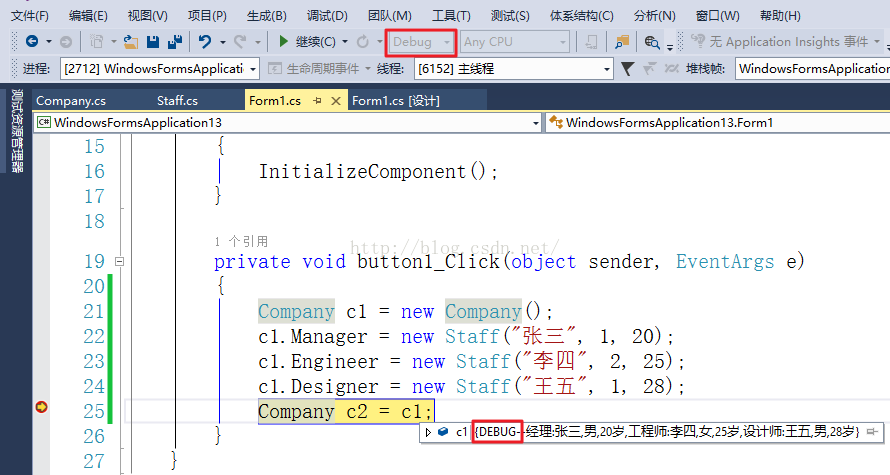Open the dropdown arrow next to Continue
The width and height of the screenshot is (890, 475).
[345, 41]
